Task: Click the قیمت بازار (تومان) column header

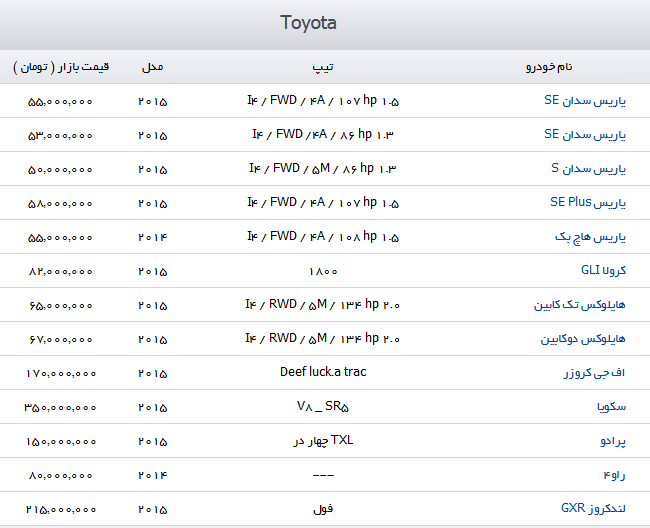Action: (61, 67)
